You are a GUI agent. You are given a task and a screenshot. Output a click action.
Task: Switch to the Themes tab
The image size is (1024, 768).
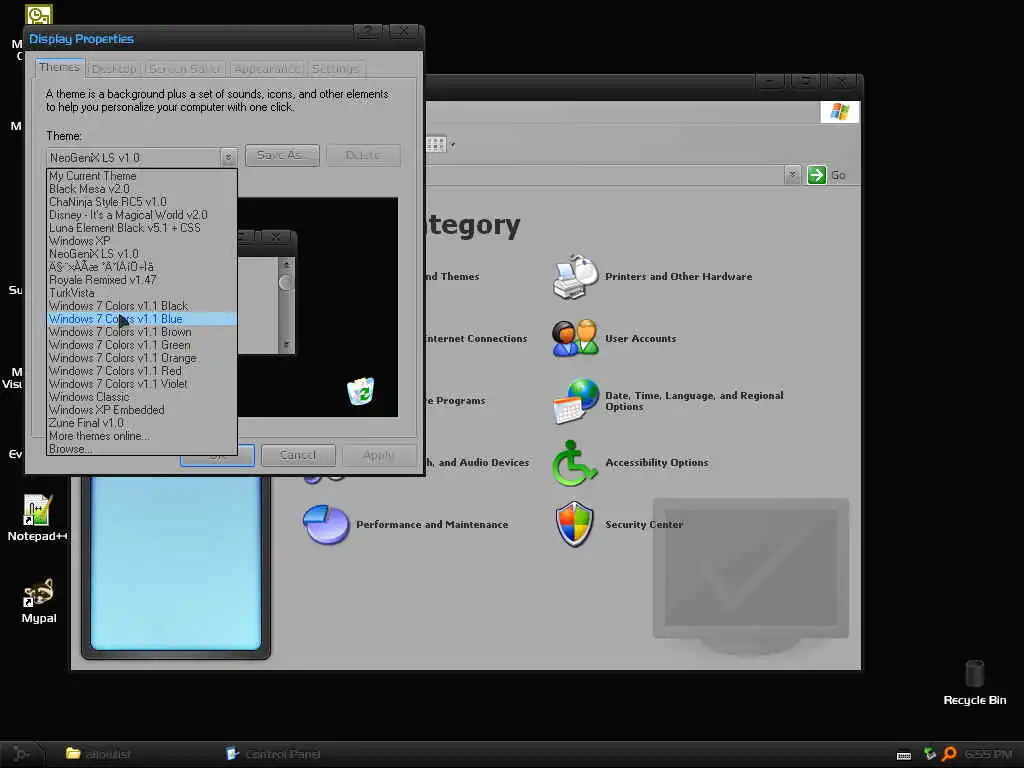(59, 67)
